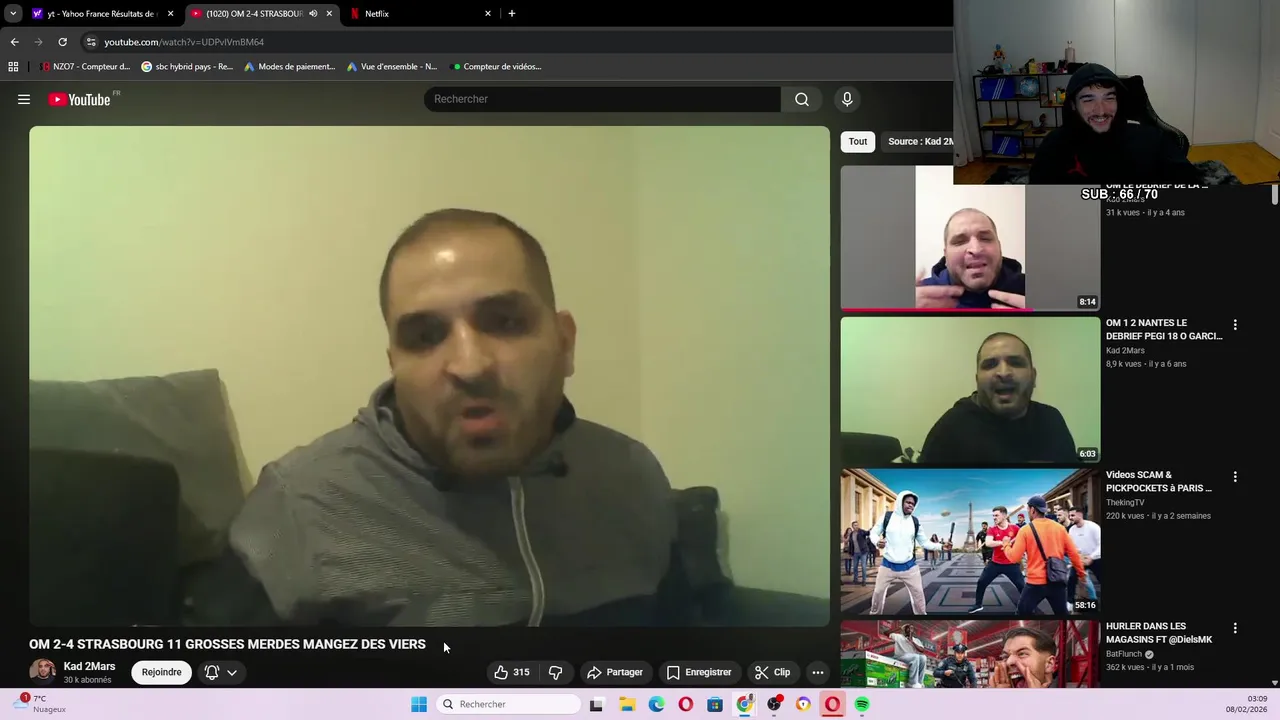Dislike the video with thumbs down

(555, 672)
